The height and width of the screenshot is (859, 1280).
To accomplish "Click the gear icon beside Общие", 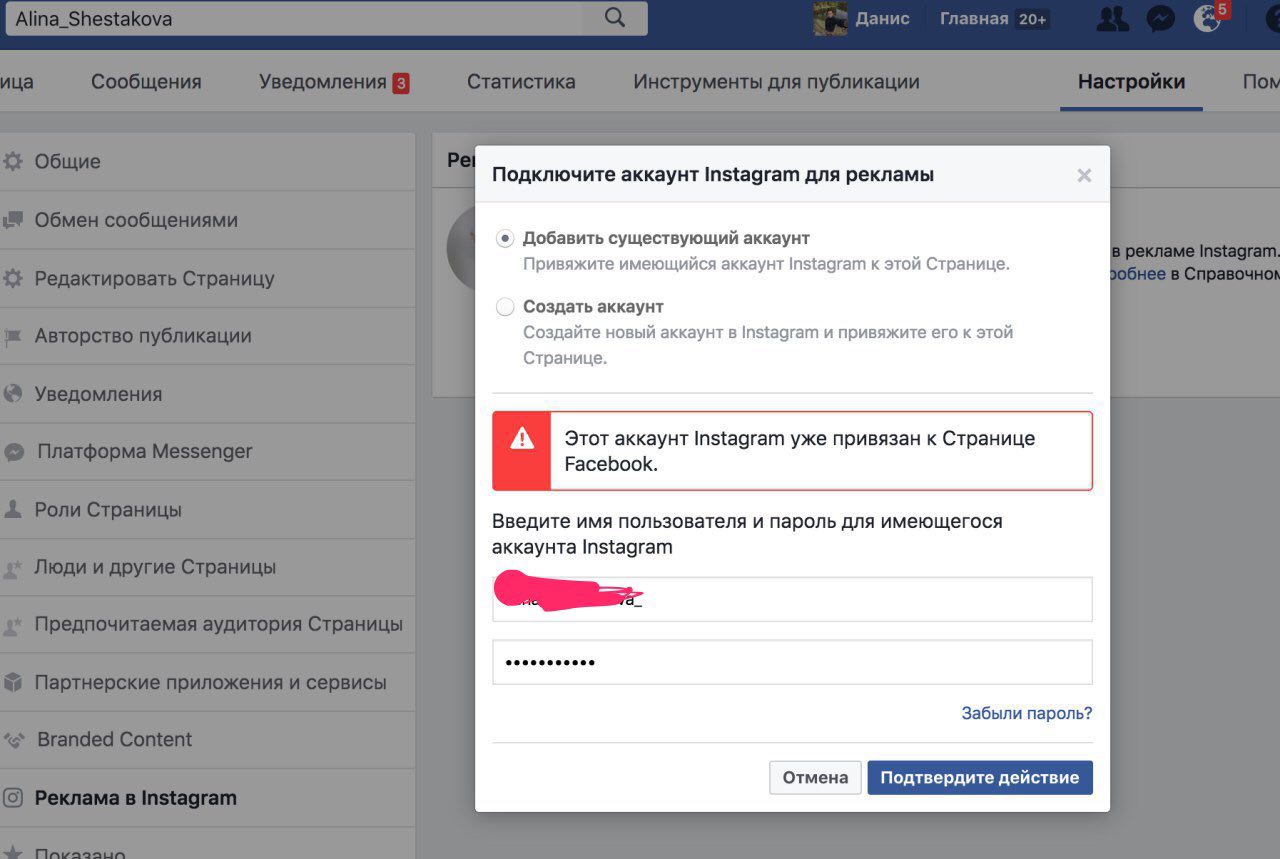I will [13, 161].
